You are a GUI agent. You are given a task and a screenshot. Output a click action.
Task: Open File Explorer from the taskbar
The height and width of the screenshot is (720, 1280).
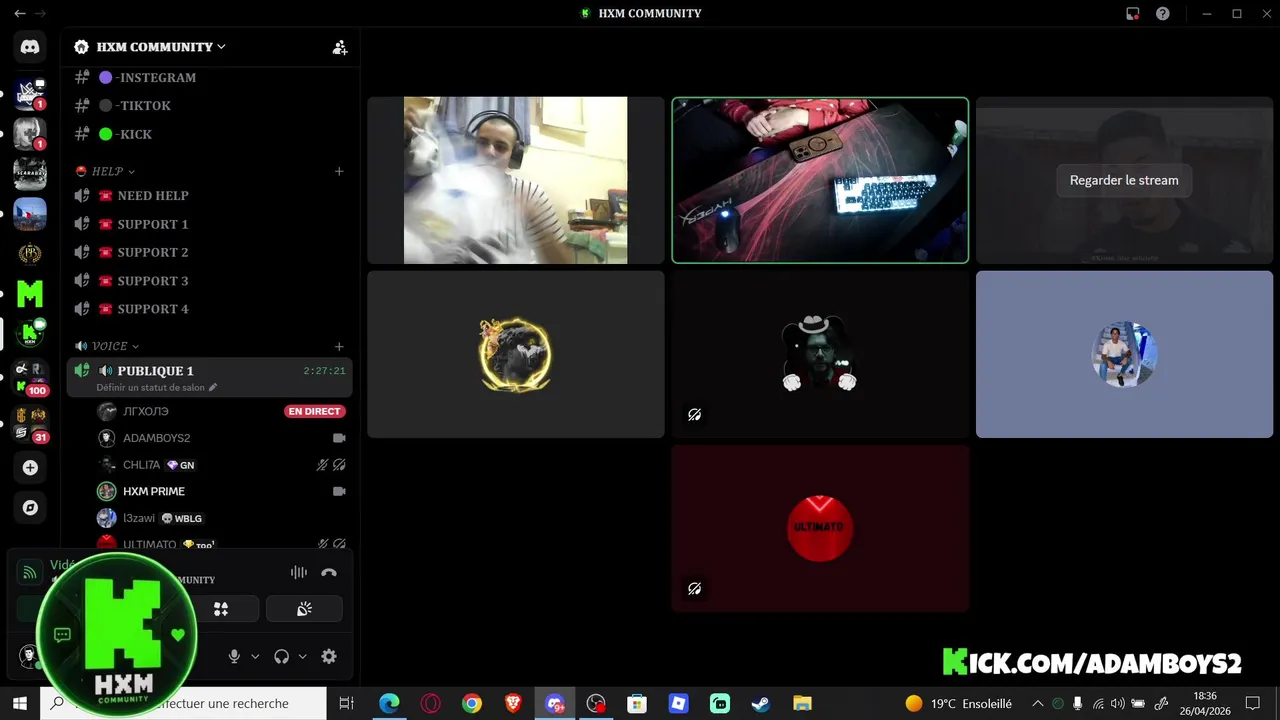point(802,703)
